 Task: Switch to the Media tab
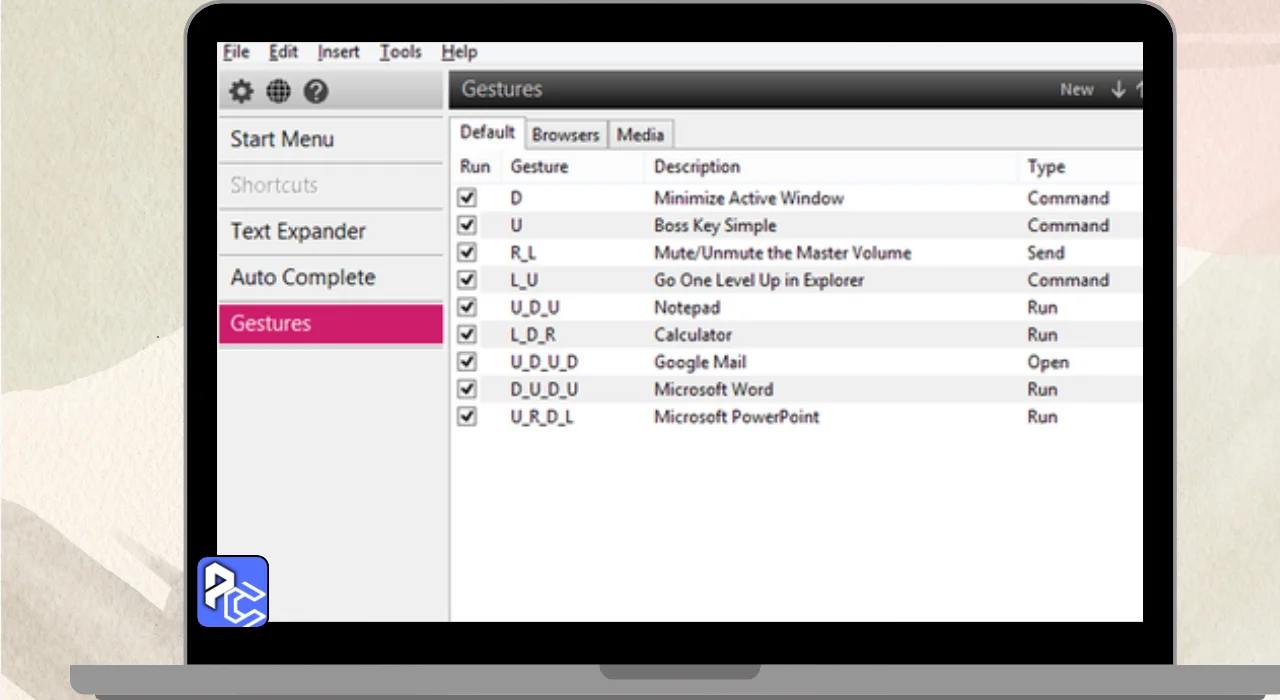(x=640, y=135)
